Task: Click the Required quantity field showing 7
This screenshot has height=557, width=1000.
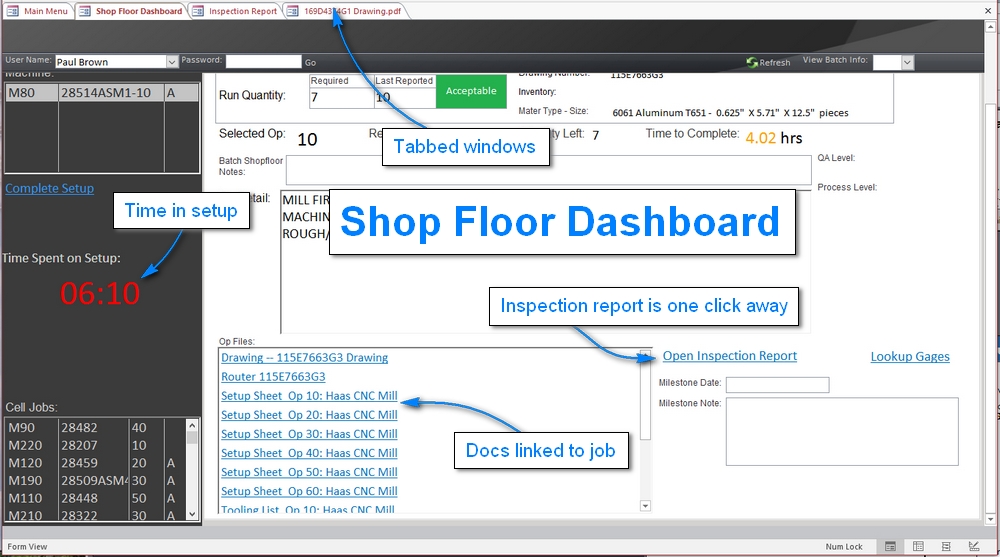Action: 341,98
